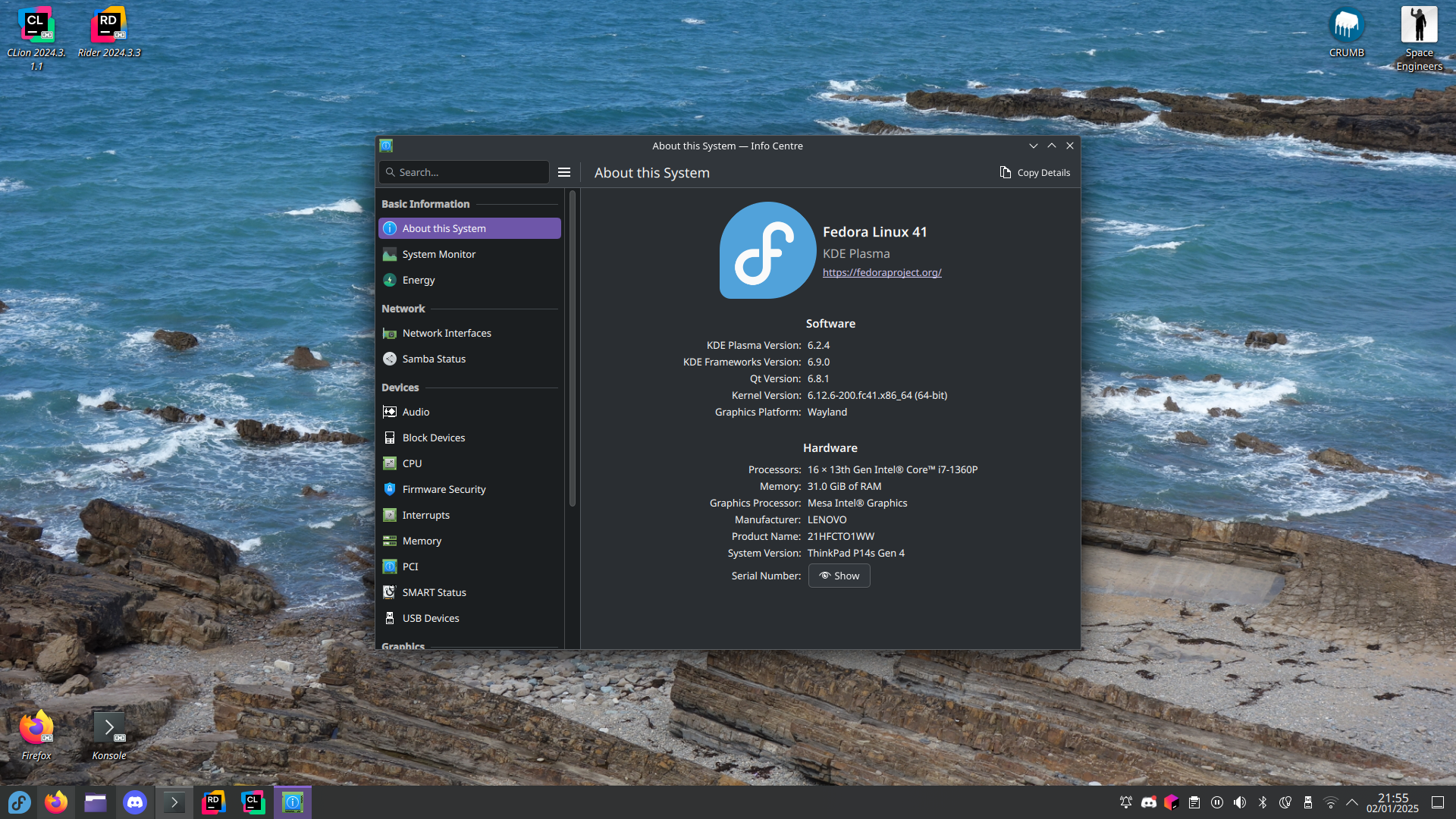
Task: Click the Copy Details icon button
Action: [x=1034, y=173]
